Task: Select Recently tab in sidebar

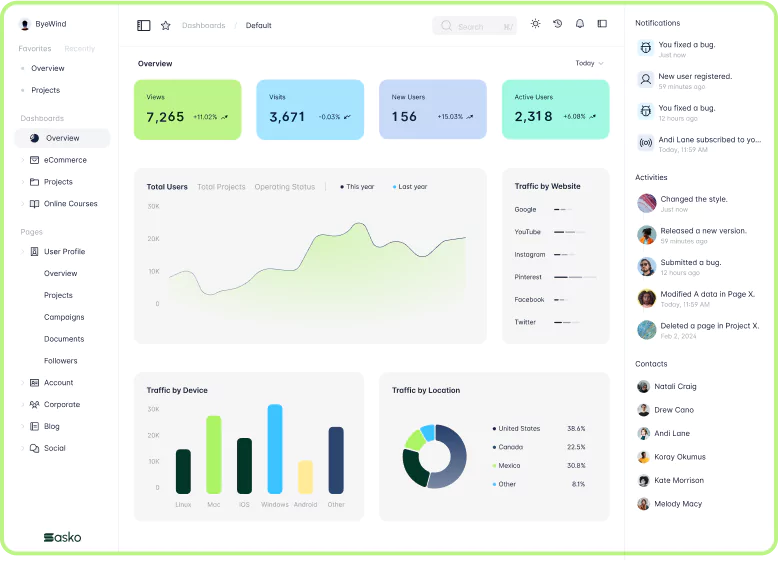Action: pos(80,48)
